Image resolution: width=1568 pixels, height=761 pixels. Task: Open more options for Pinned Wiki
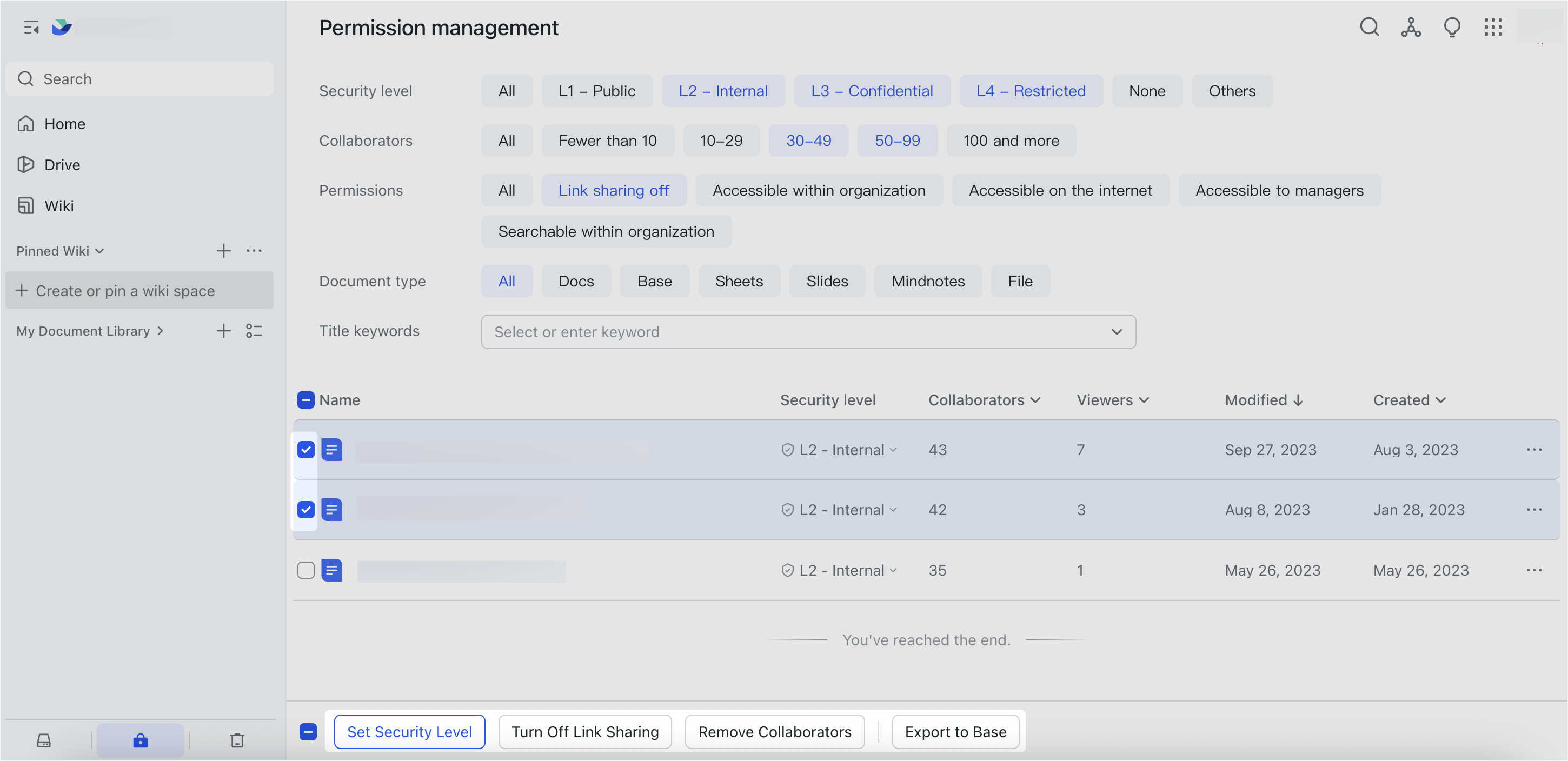click(255, 251)
